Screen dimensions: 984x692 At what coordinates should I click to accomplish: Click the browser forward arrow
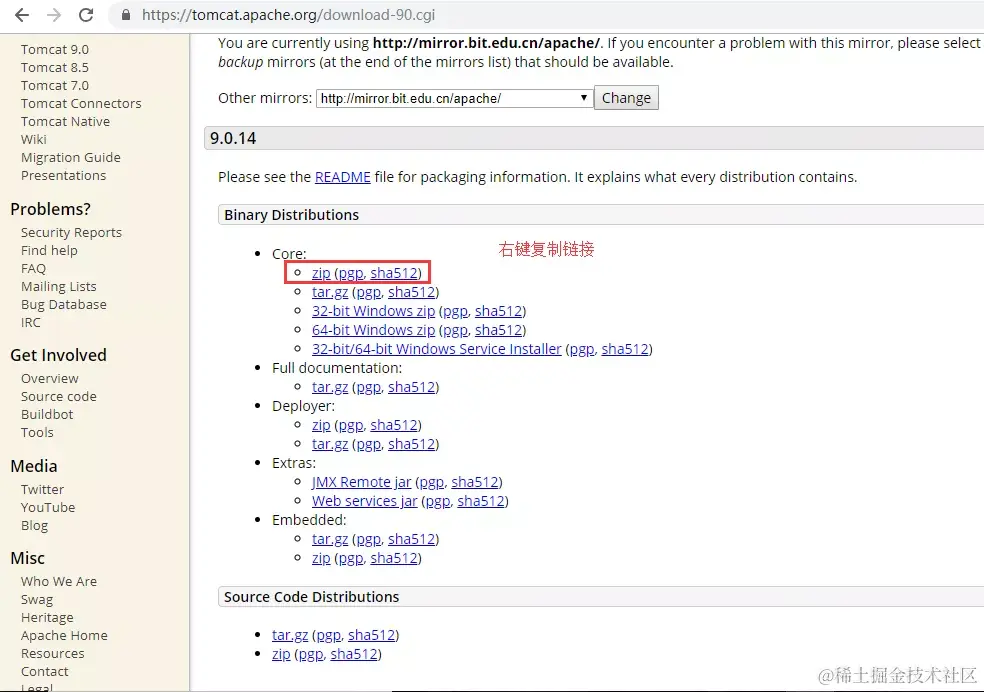pyautogui.click(x=54, y=15)
